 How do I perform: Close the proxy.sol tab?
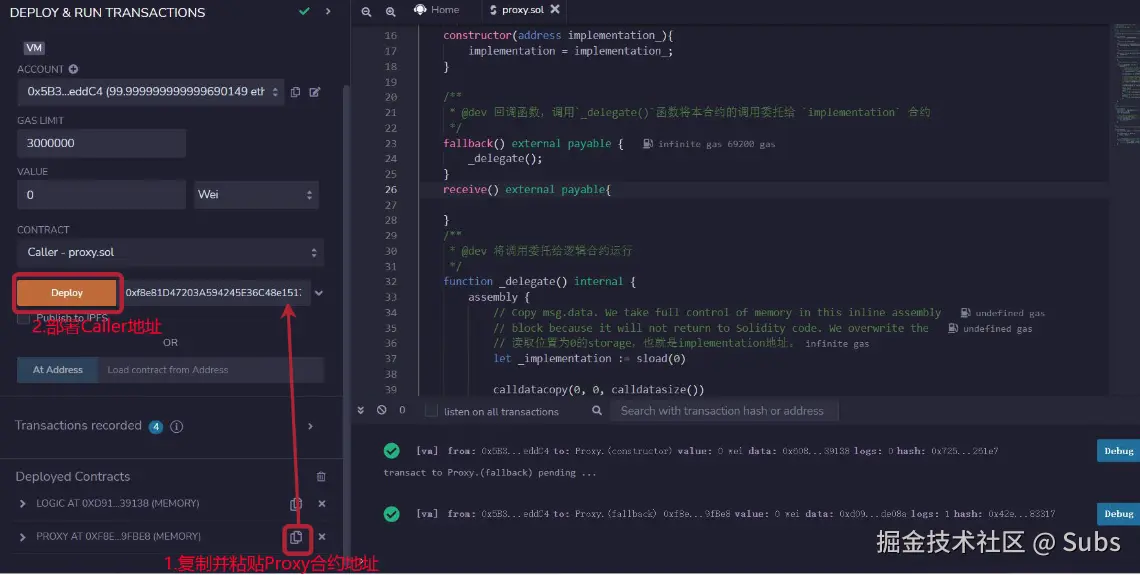coord(555,9)
